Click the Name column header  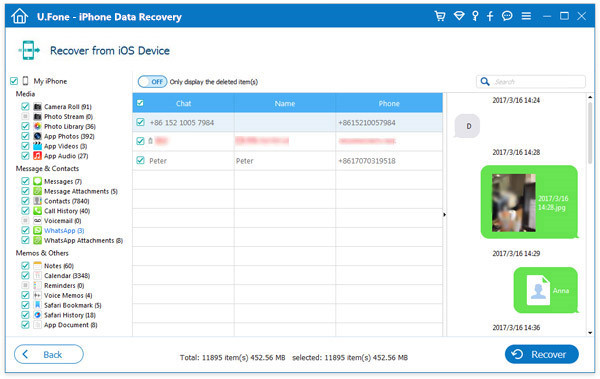point(285,103)
